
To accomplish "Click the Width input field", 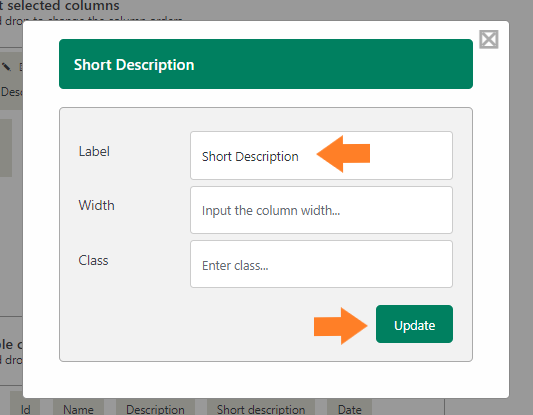I will coord(321,210).
